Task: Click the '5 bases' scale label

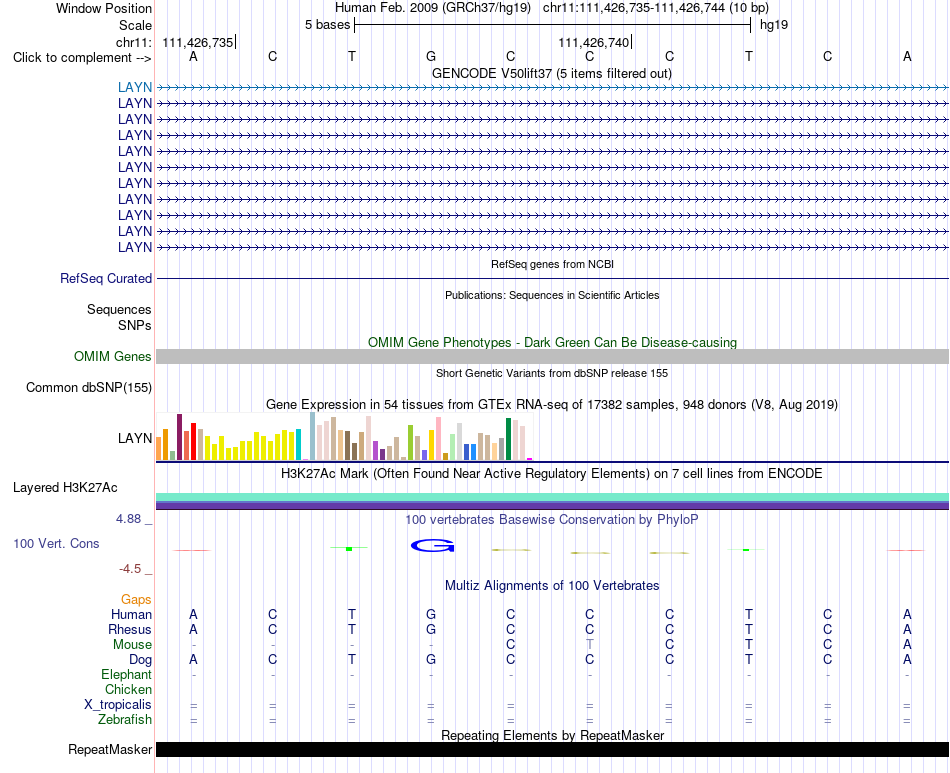Action: click(327, 25)
